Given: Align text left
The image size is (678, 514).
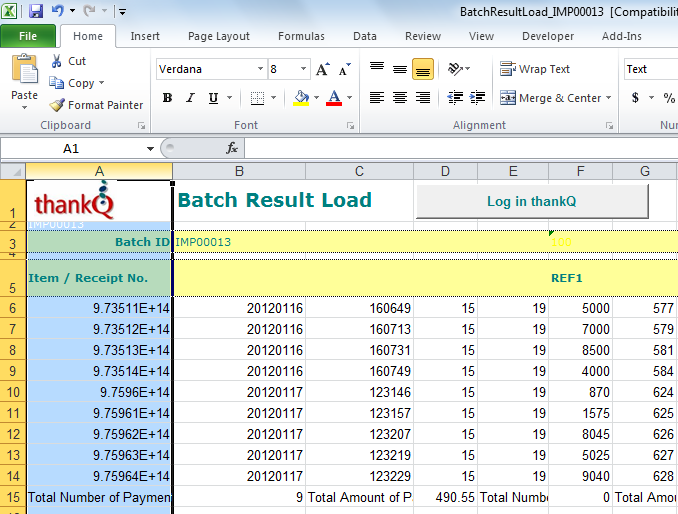Looking at the screenshot, I should click(x=377, y=98).
